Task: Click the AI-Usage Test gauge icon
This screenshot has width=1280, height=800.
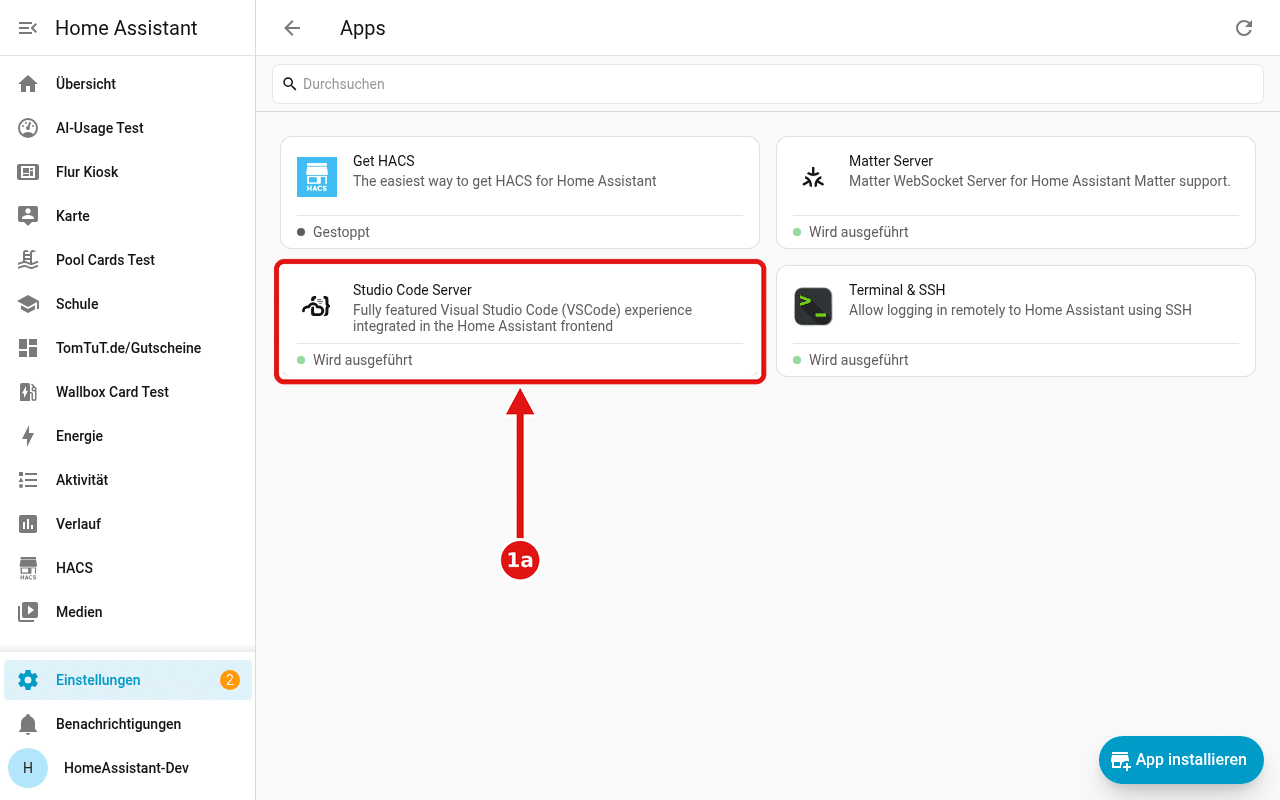Action: pos(28,128)
